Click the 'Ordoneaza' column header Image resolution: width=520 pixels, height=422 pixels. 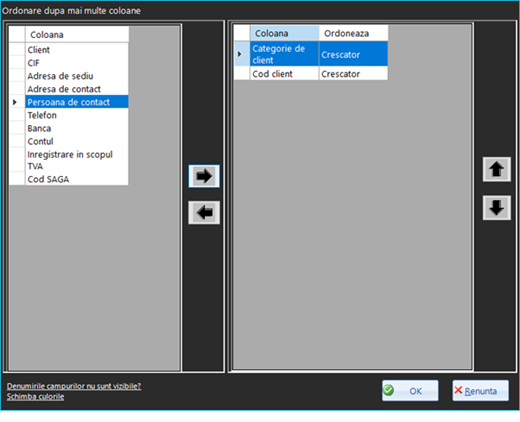click(x=353, y=33)
